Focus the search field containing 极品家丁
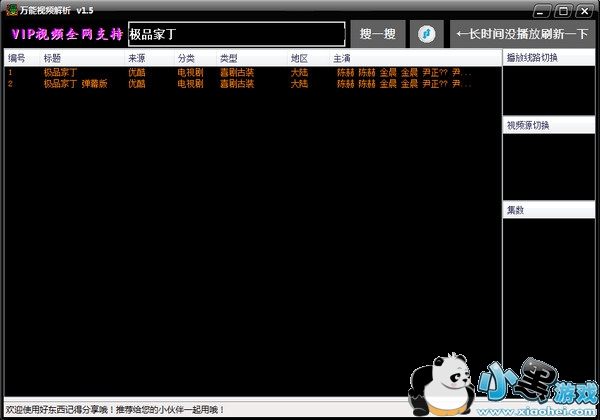Image resolution: width=600 pixels, height=420 pixels. pos(236,34)
